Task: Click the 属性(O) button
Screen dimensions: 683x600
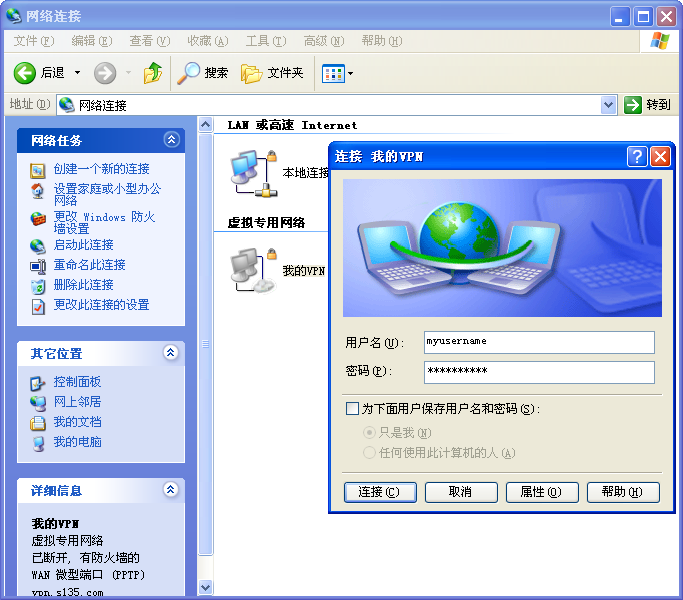Action: coord(533,492)
